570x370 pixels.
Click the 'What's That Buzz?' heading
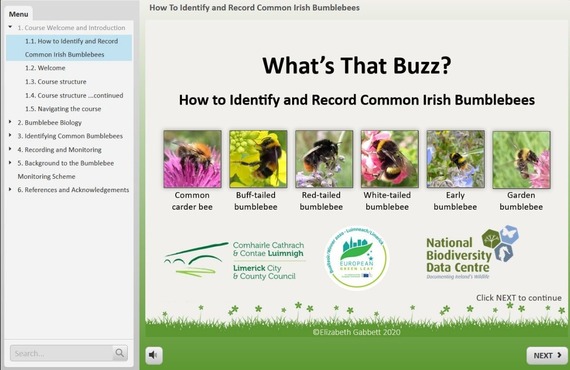[357, 65]
